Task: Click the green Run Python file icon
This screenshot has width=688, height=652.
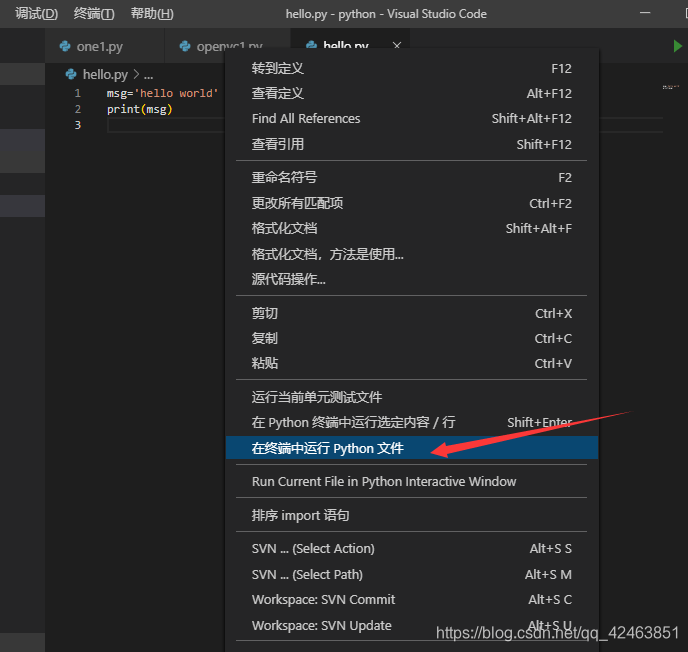Action: pyautogui.click(x=677, y=46)
